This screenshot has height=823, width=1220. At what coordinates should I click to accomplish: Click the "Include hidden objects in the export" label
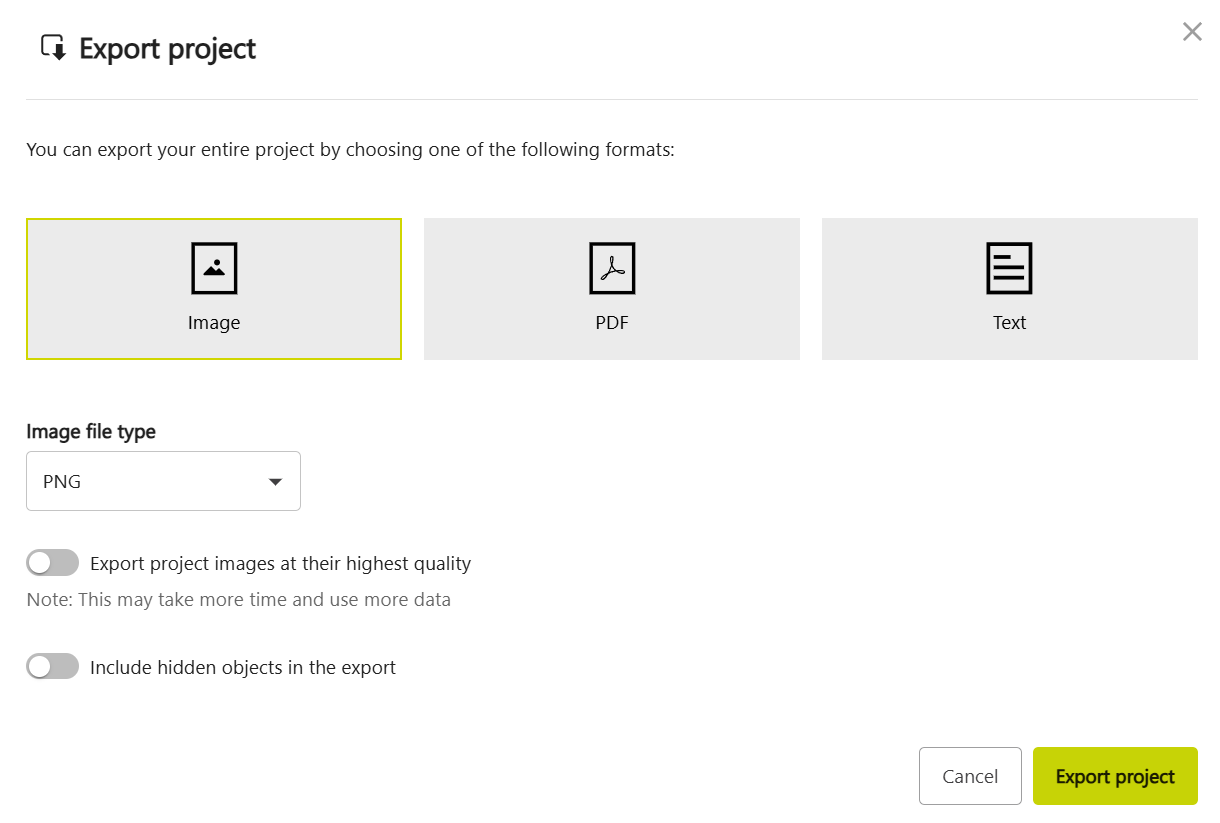pyautogui.click(x=243, y=668)
